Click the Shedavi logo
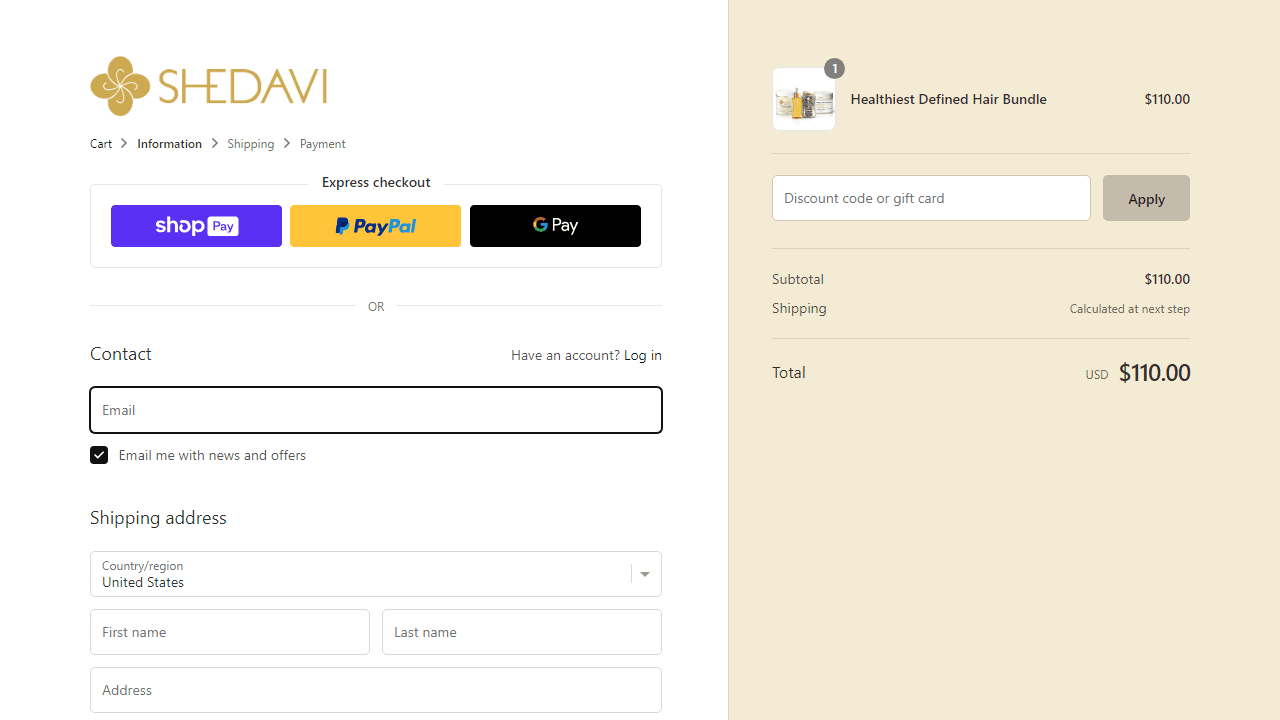This screenshot has width=1280, height=720. [208, 86]
